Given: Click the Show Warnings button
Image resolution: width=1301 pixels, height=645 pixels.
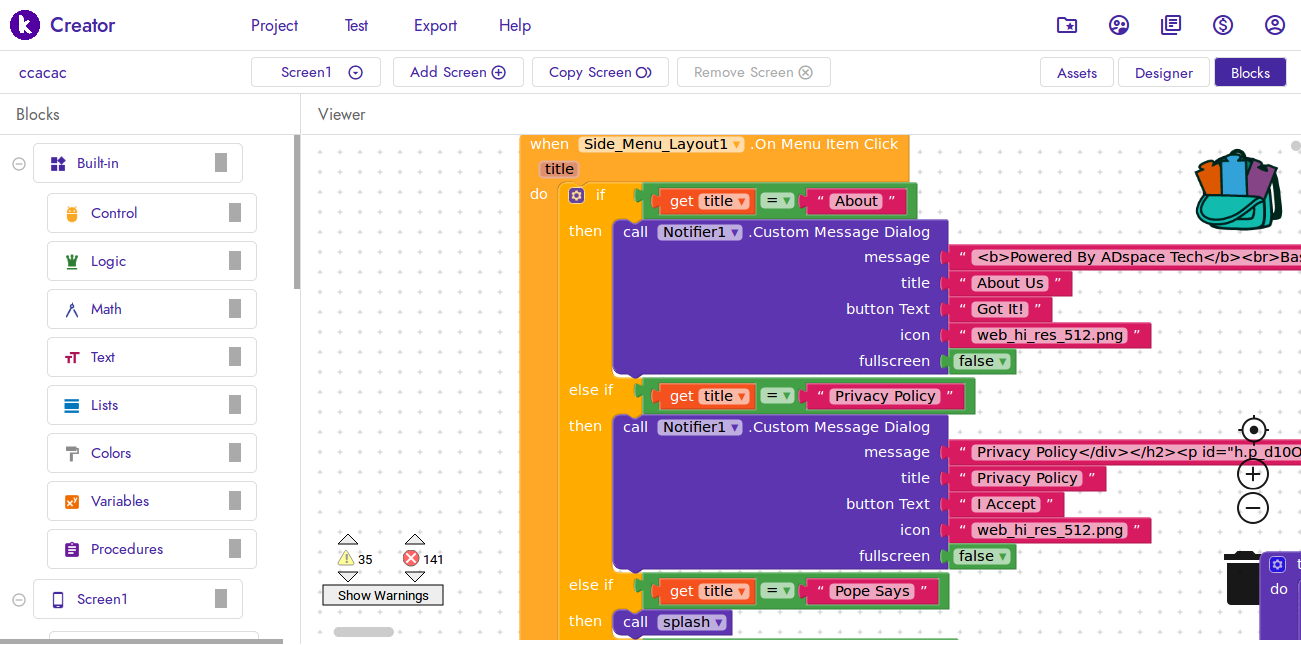Looking at the screenshot, I should tap(383, 595).
